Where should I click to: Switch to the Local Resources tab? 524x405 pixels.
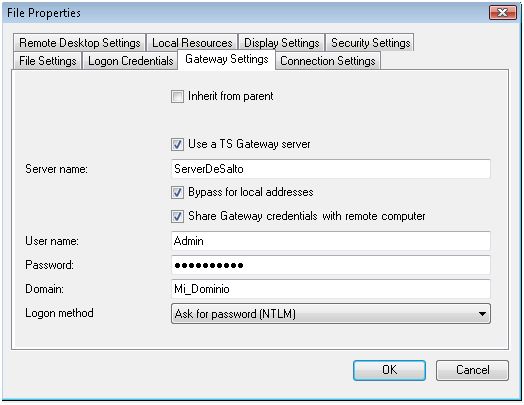[192, 43]
